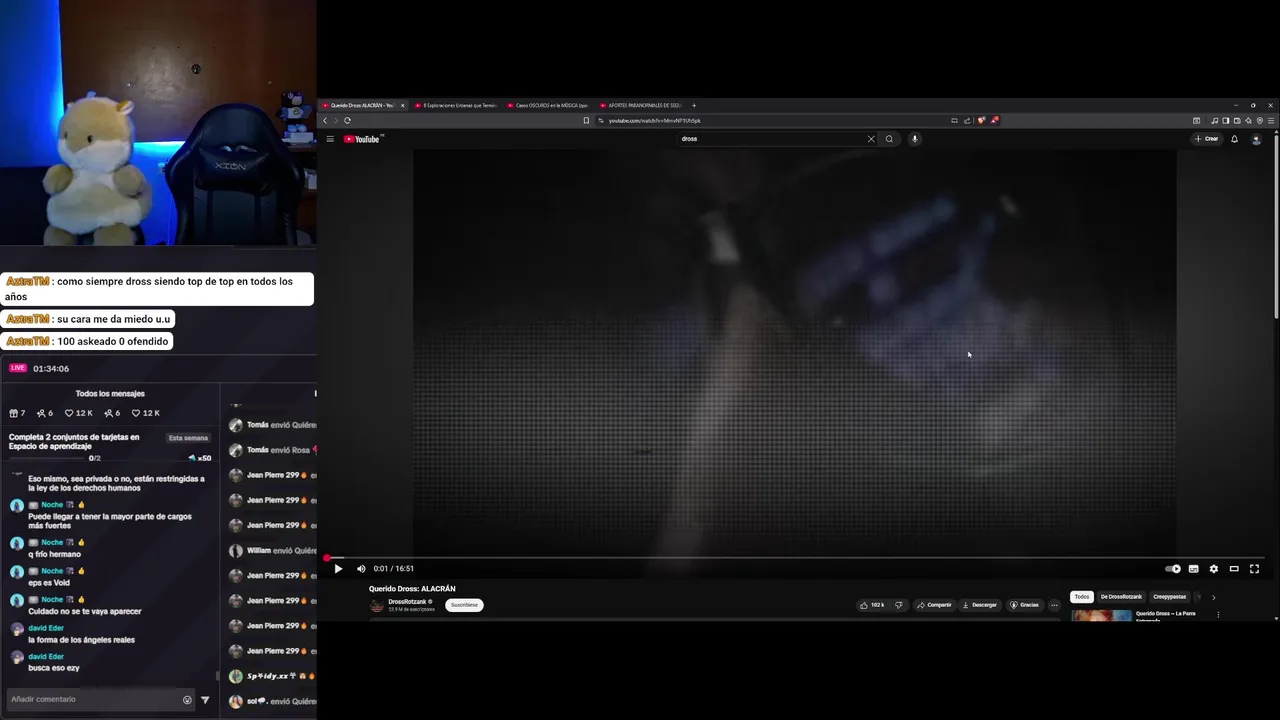
Task: Click the video title Querido Dross: ALACRÁN
Action: [x=412, y=589]
